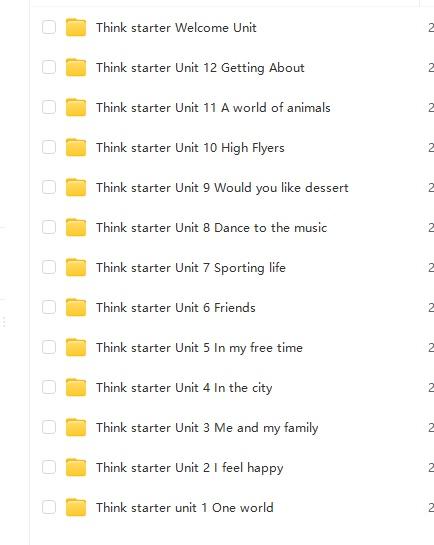Select checkbox next to Unit 7 Sporting life

[49, 267]
